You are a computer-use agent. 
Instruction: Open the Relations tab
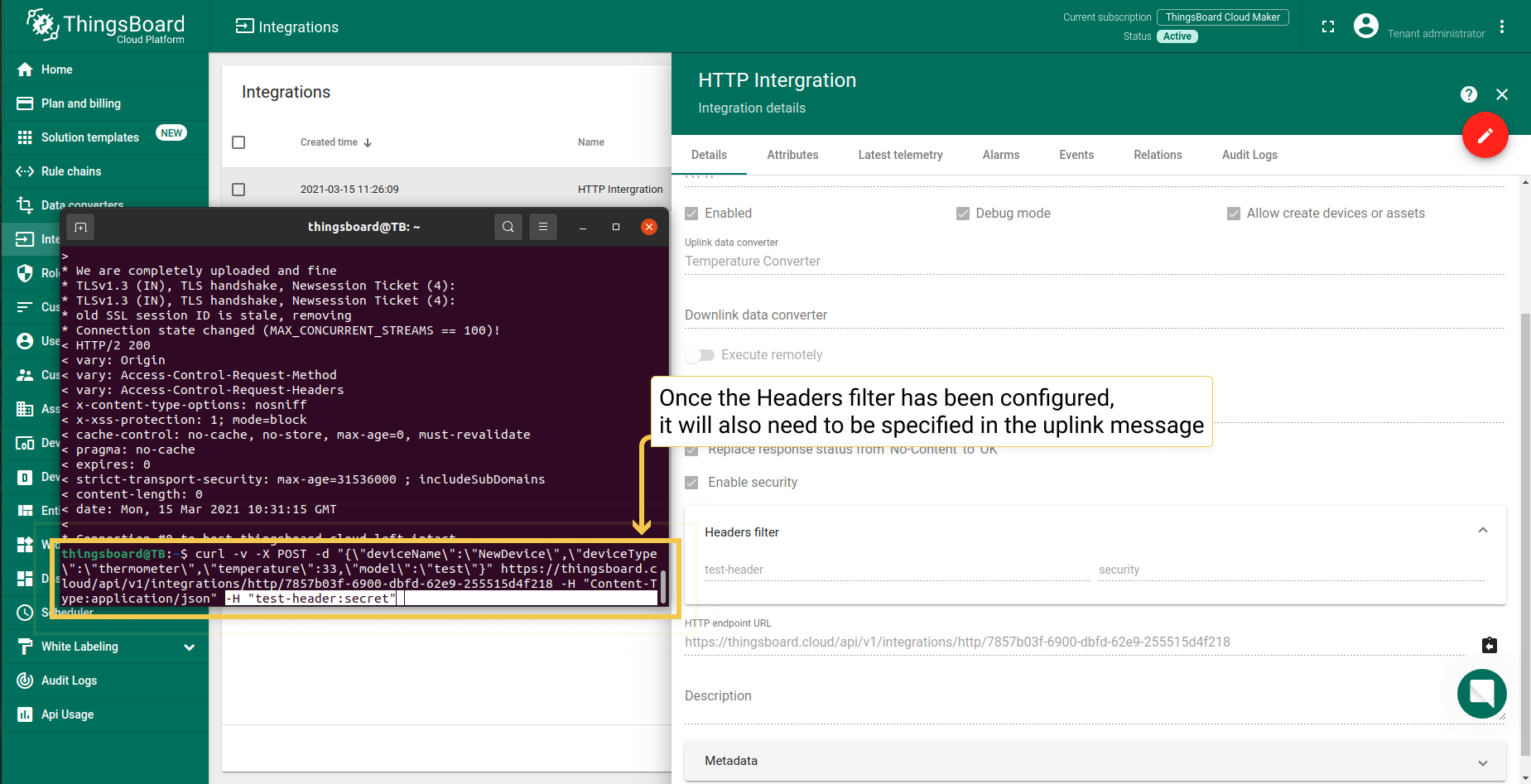[1158, 155]
